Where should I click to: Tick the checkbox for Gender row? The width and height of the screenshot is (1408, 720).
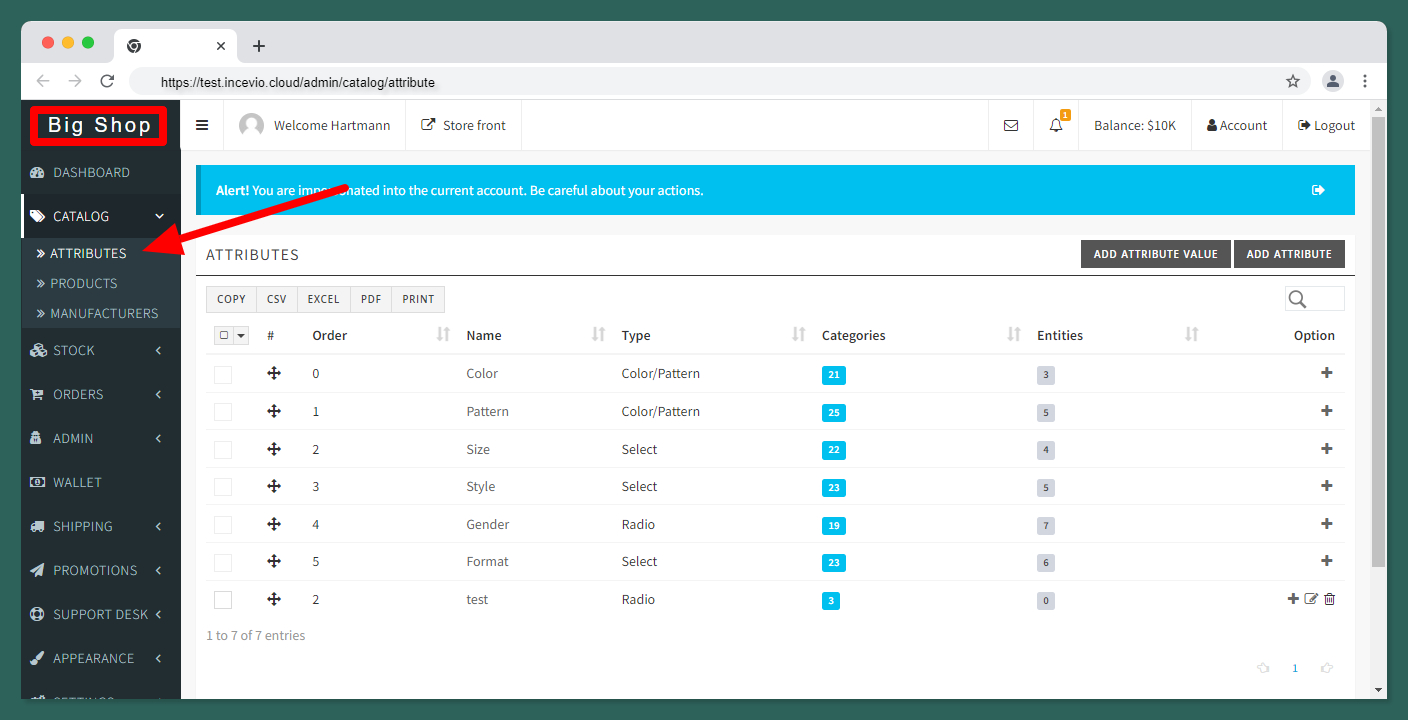(223, 525)
